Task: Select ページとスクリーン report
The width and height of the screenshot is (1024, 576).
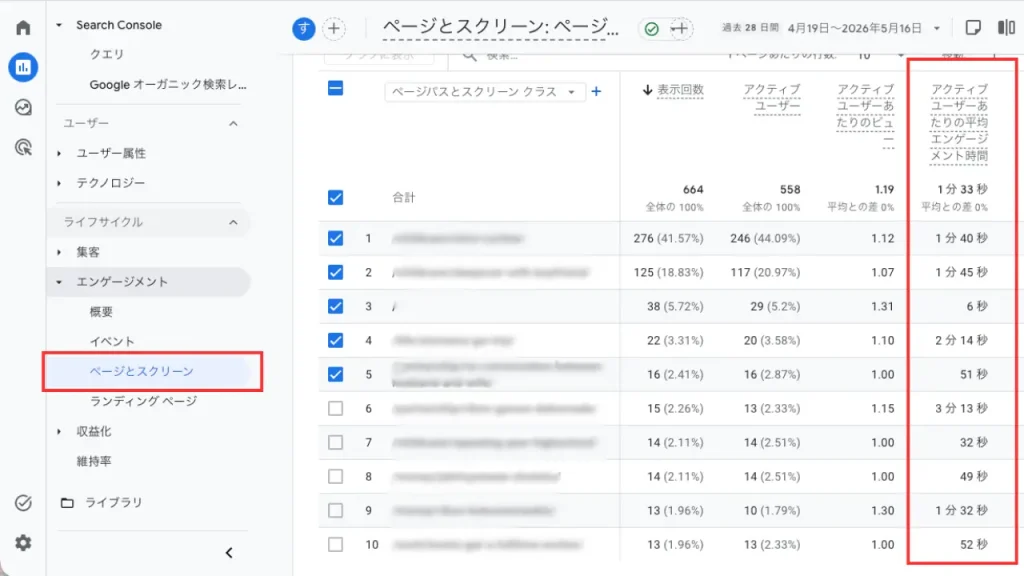Action: (x=142, y=371)
